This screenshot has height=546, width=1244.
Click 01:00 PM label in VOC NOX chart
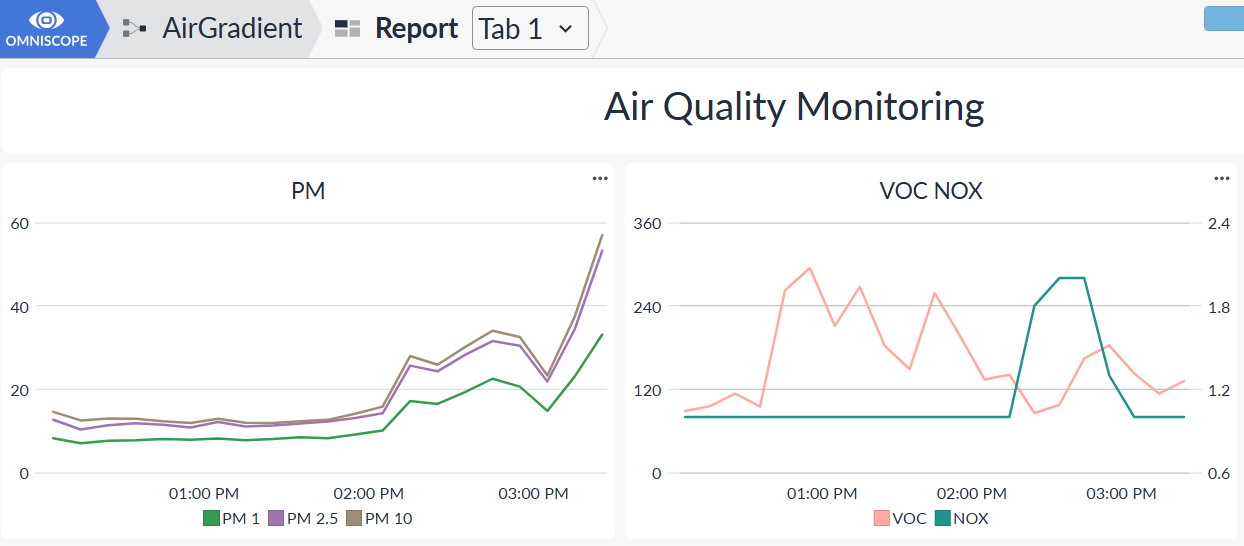[822, 493]
